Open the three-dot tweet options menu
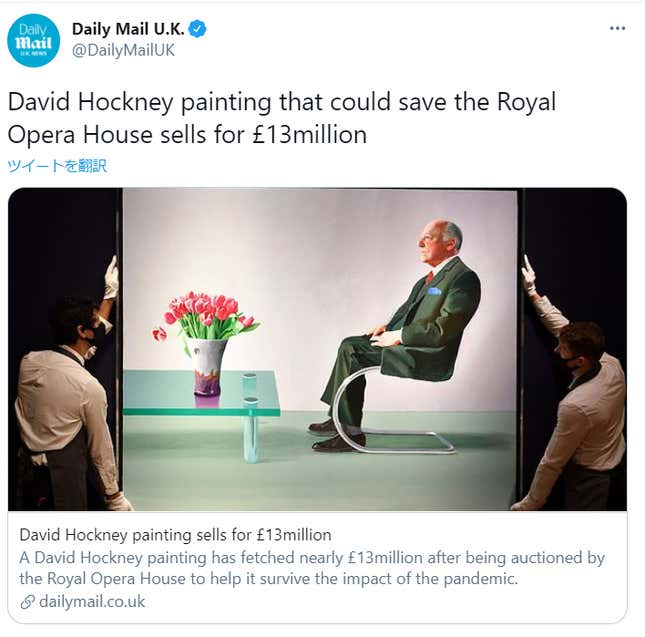 [x=617, y=28]
